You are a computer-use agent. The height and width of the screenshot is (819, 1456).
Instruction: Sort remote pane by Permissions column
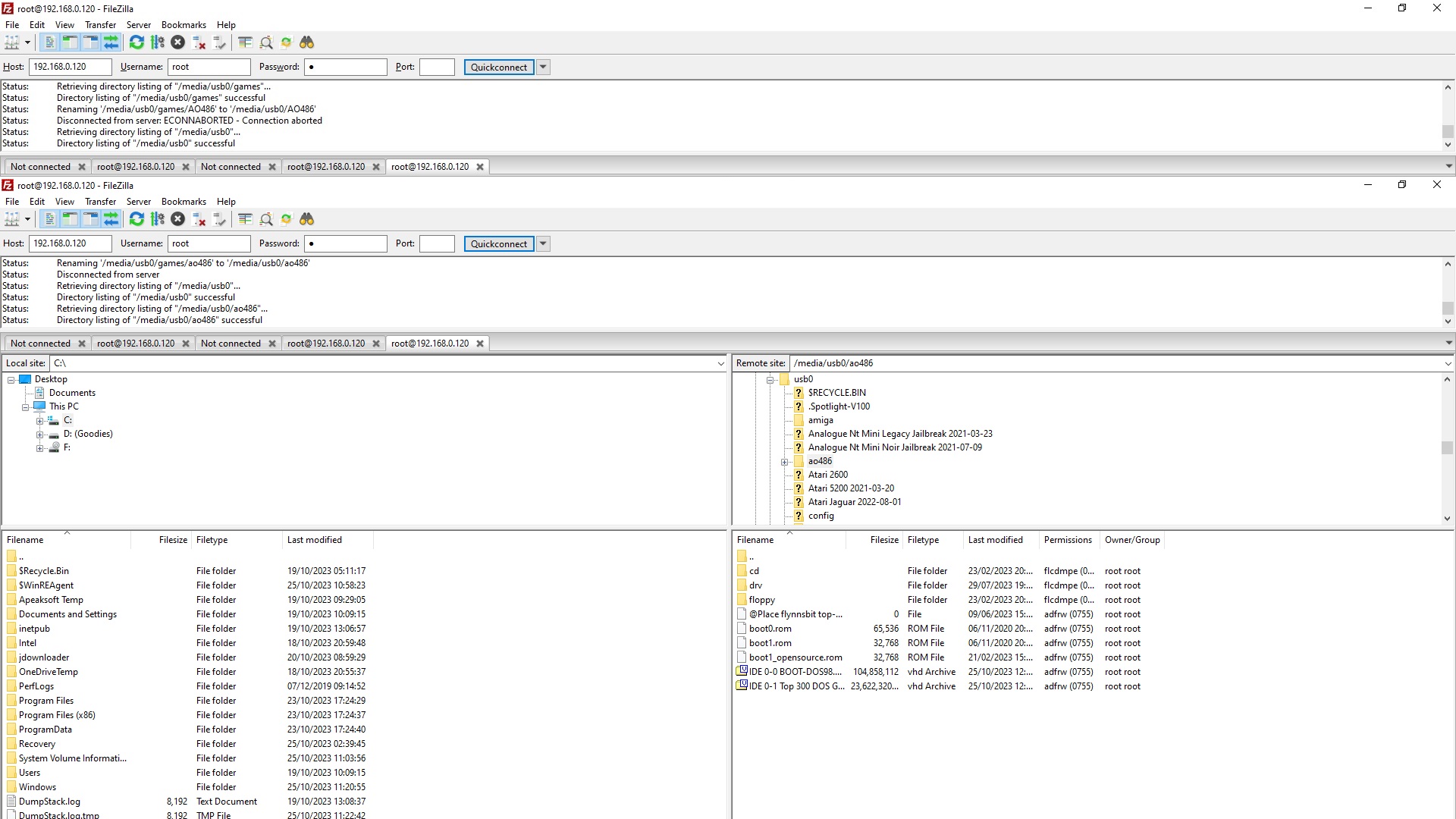(x=1068, y=540)
